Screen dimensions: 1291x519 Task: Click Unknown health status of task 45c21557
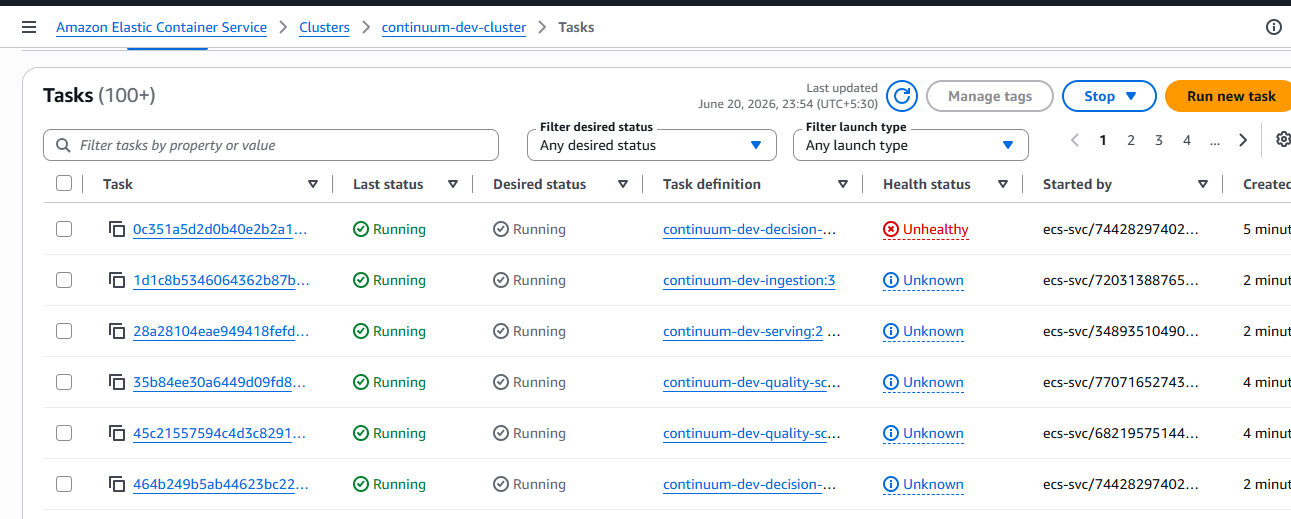click(923, 434)
